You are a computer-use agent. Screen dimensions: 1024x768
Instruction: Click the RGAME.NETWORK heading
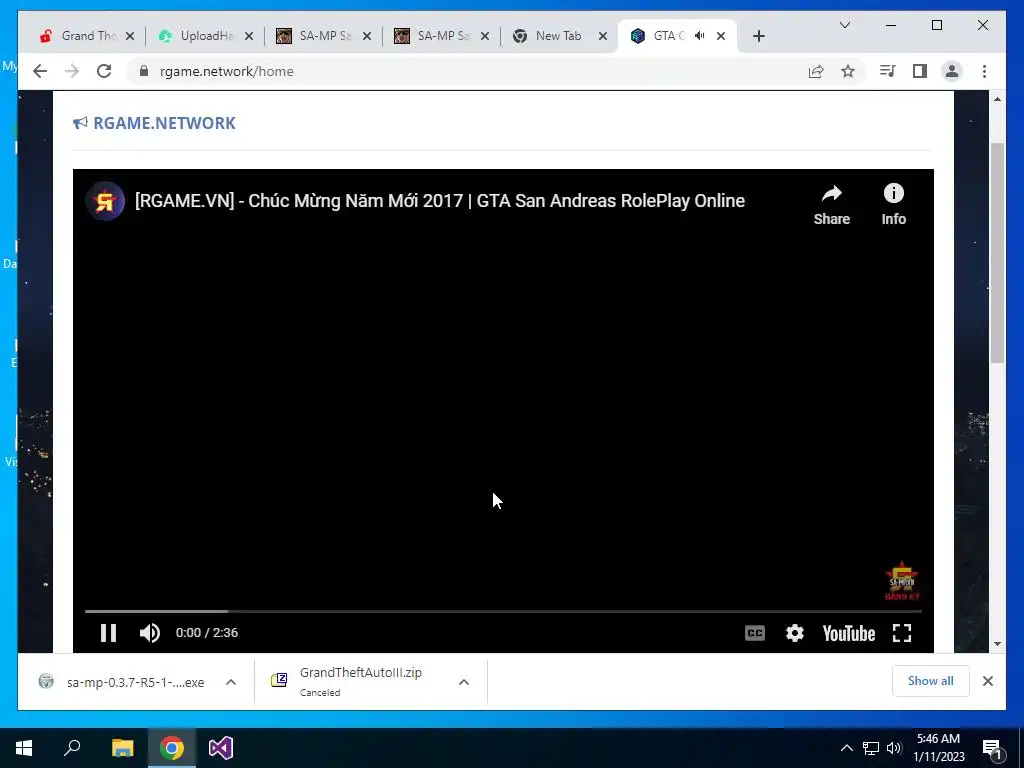[164, 123]
